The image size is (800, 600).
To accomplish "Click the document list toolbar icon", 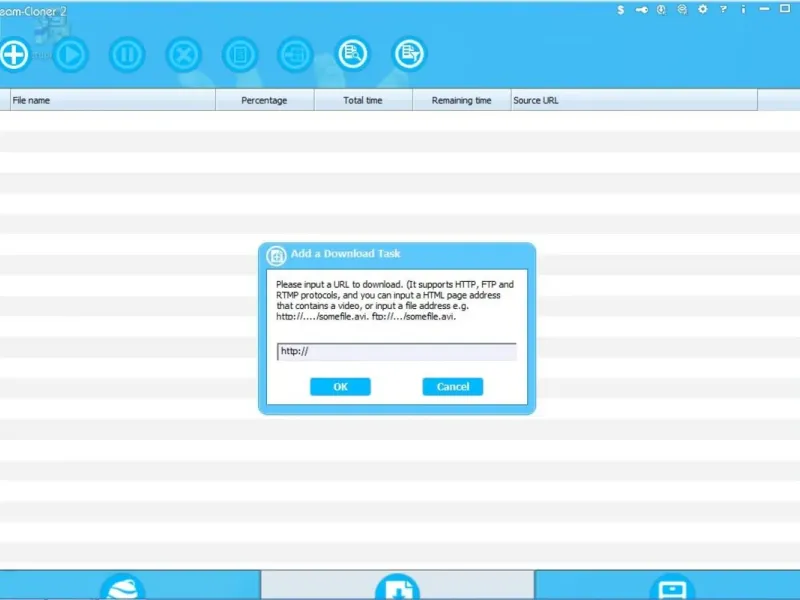I will point(240,54).
